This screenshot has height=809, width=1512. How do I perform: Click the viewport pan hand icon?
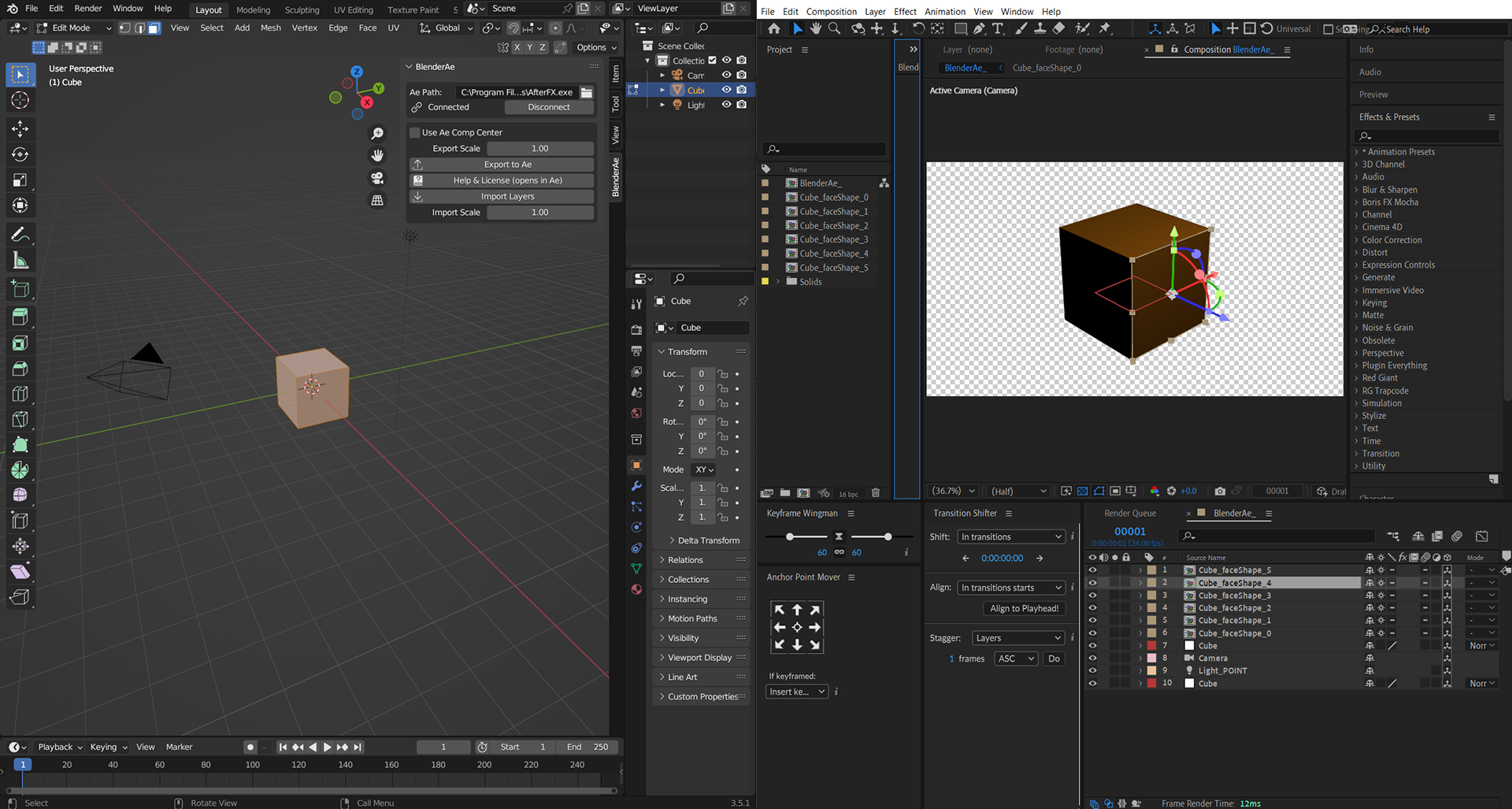(377, 155)
